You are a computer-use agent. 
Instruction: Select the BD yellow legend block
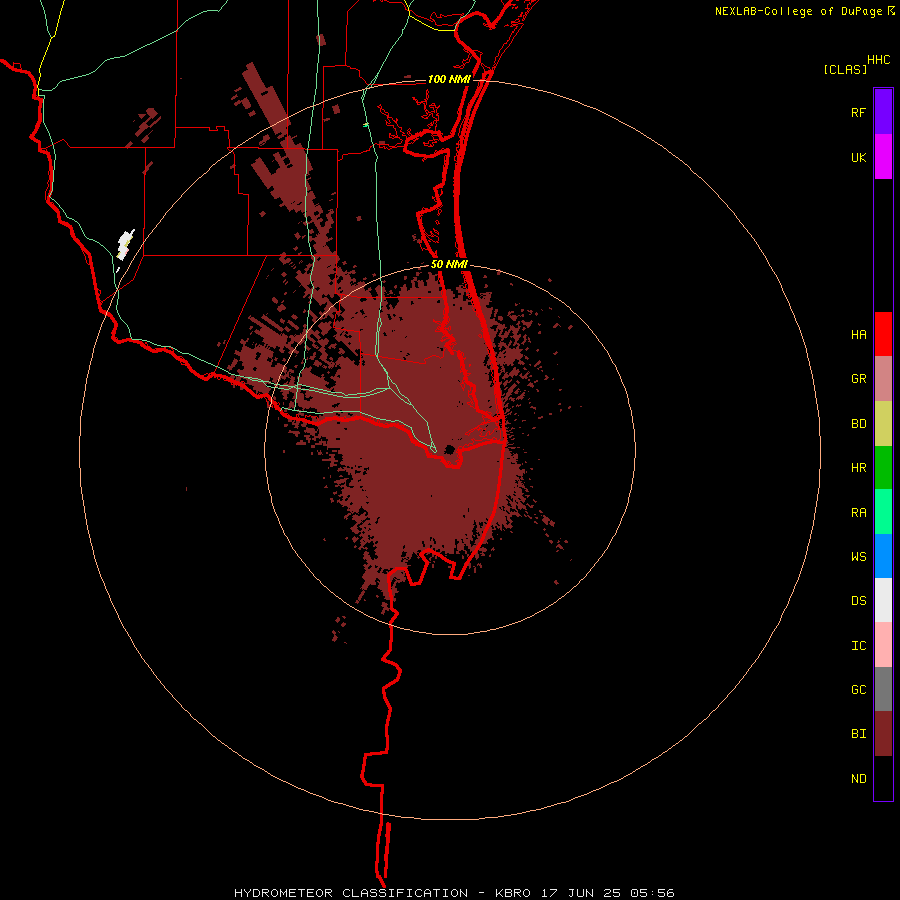[883, 424]
